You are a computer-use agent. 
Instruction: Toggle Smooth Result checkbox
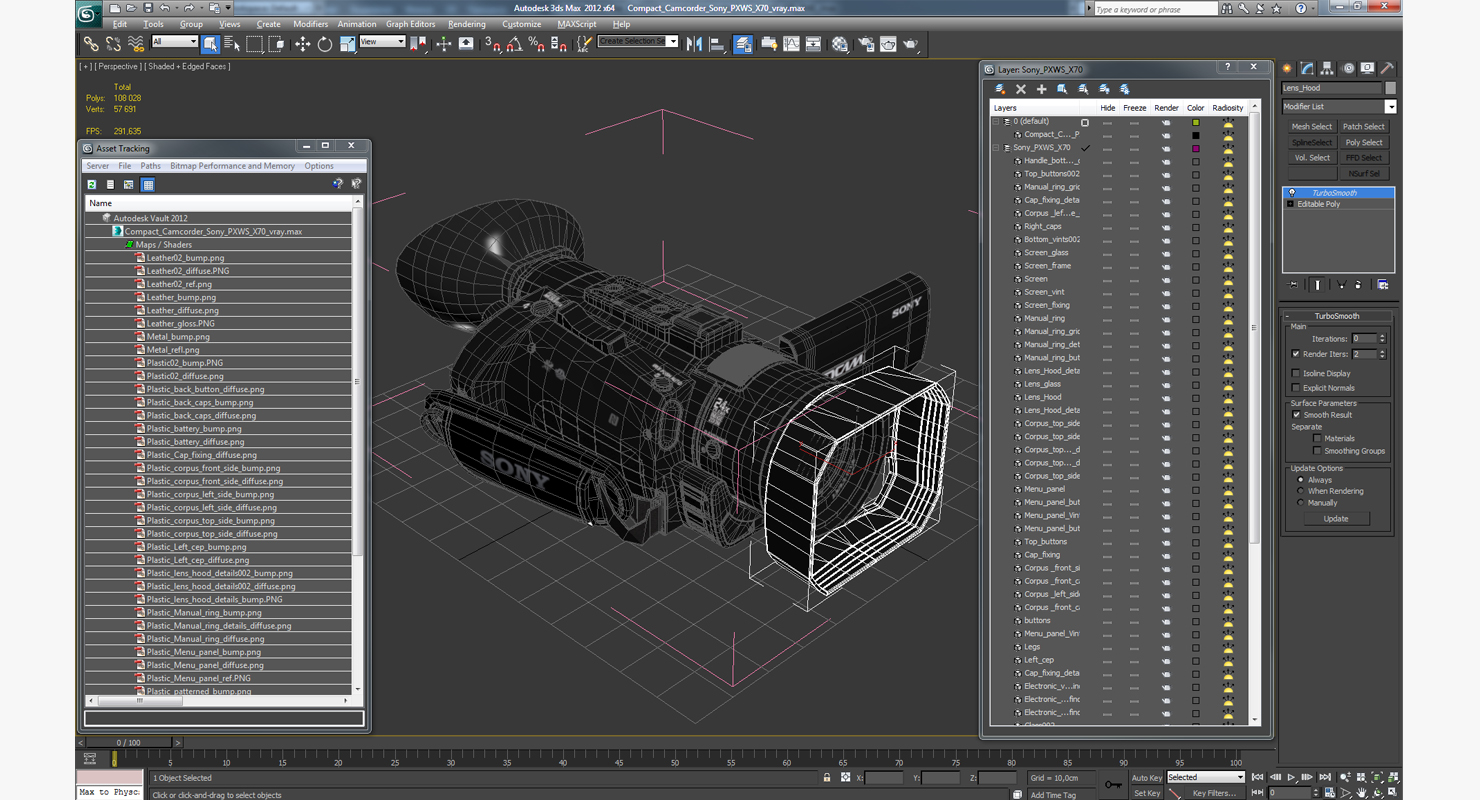tap(1296, 415)
